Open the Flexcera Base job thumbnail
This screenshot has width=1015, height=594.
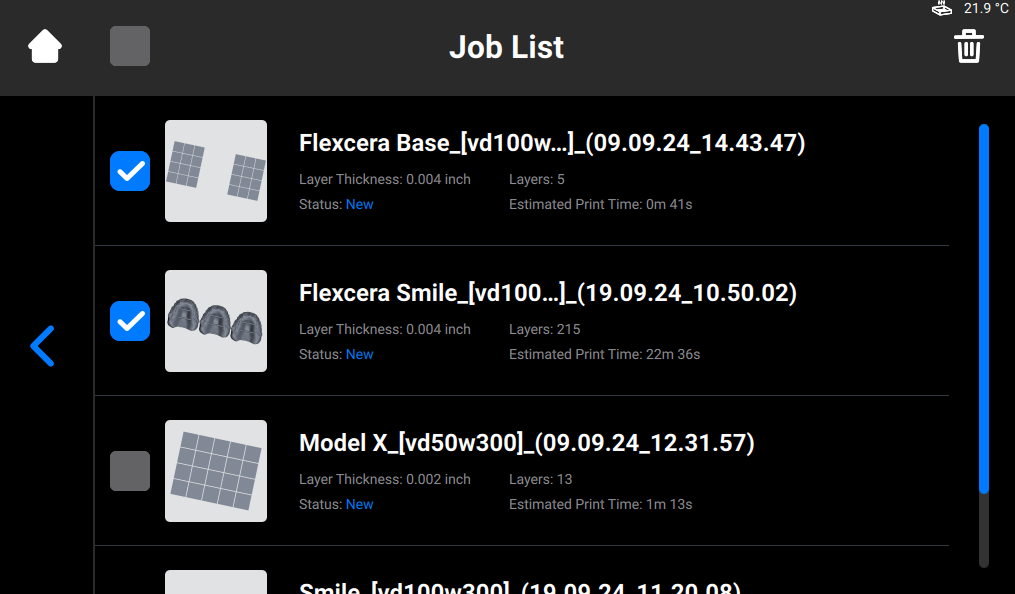[216, 171]
